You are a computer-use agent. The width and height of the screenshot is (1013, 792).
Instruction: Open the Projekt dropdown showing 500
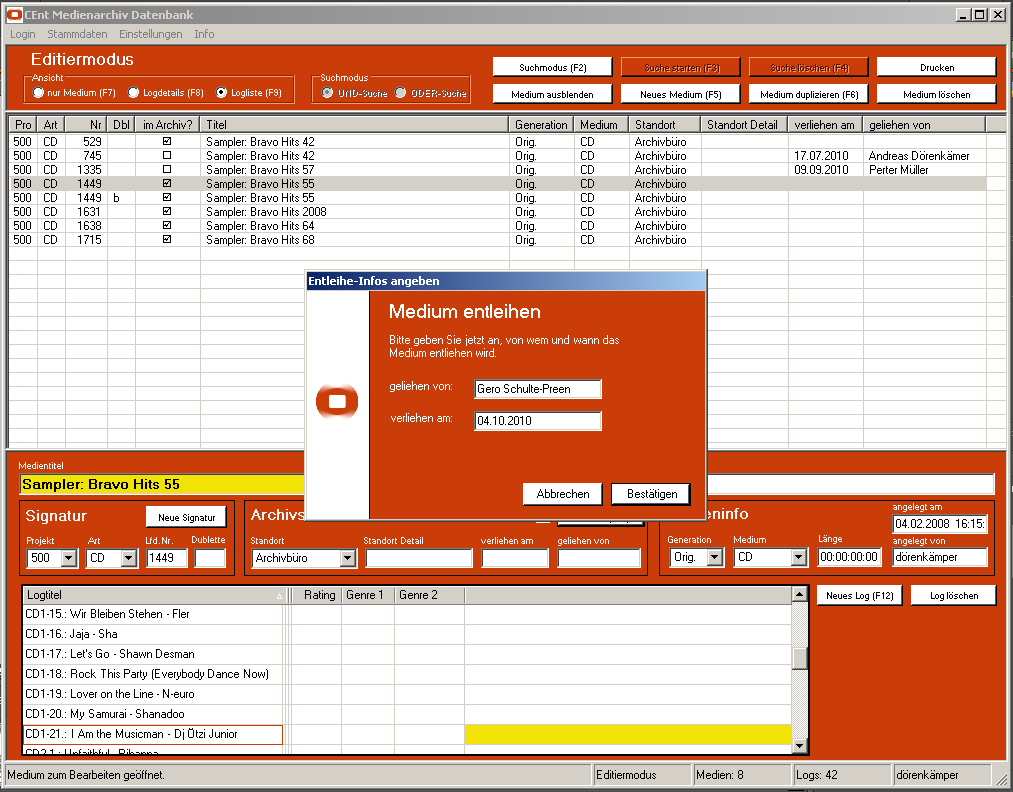pos(69,558)
